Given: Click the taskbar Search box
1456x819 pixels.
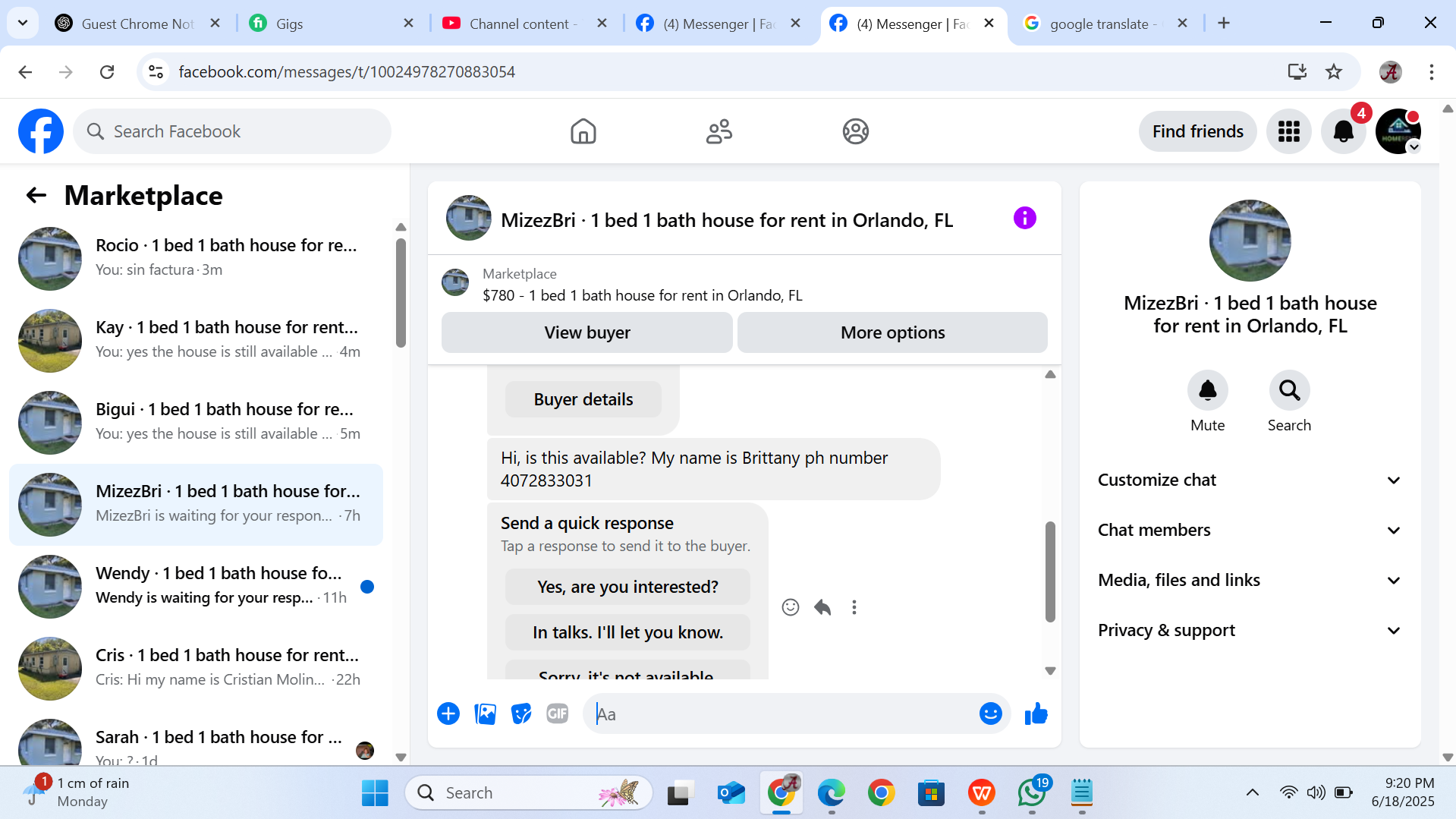Looking at the screenshot, I should tap(529, 792).
